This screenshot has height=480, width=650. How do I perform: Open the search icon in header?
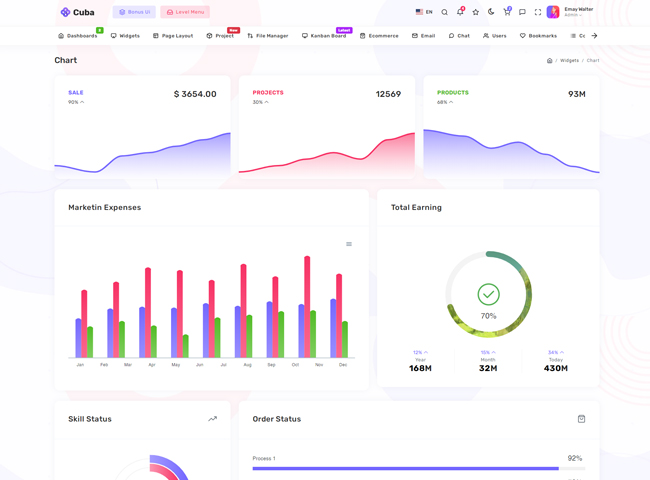(445, 12)
